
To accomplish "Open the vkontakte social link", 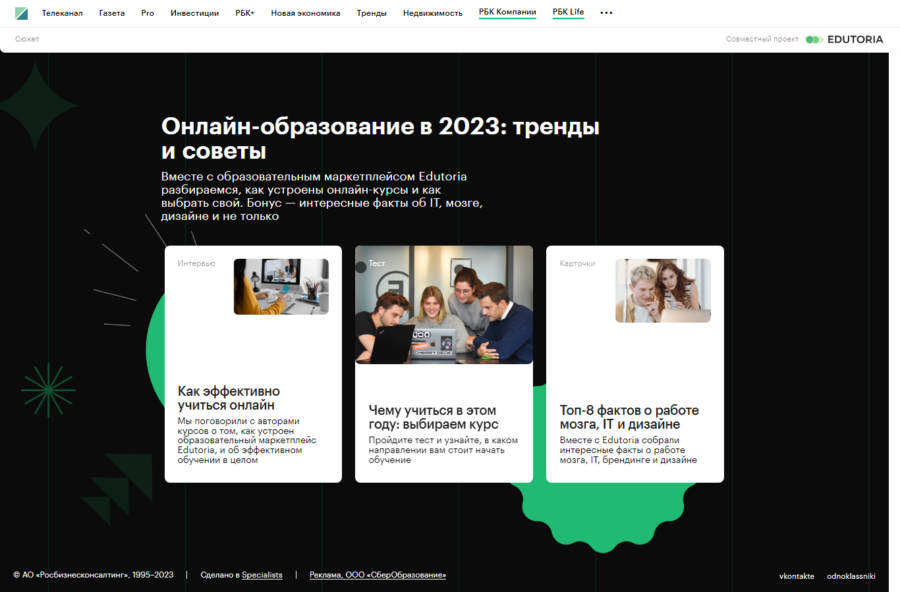I will 796,576.
